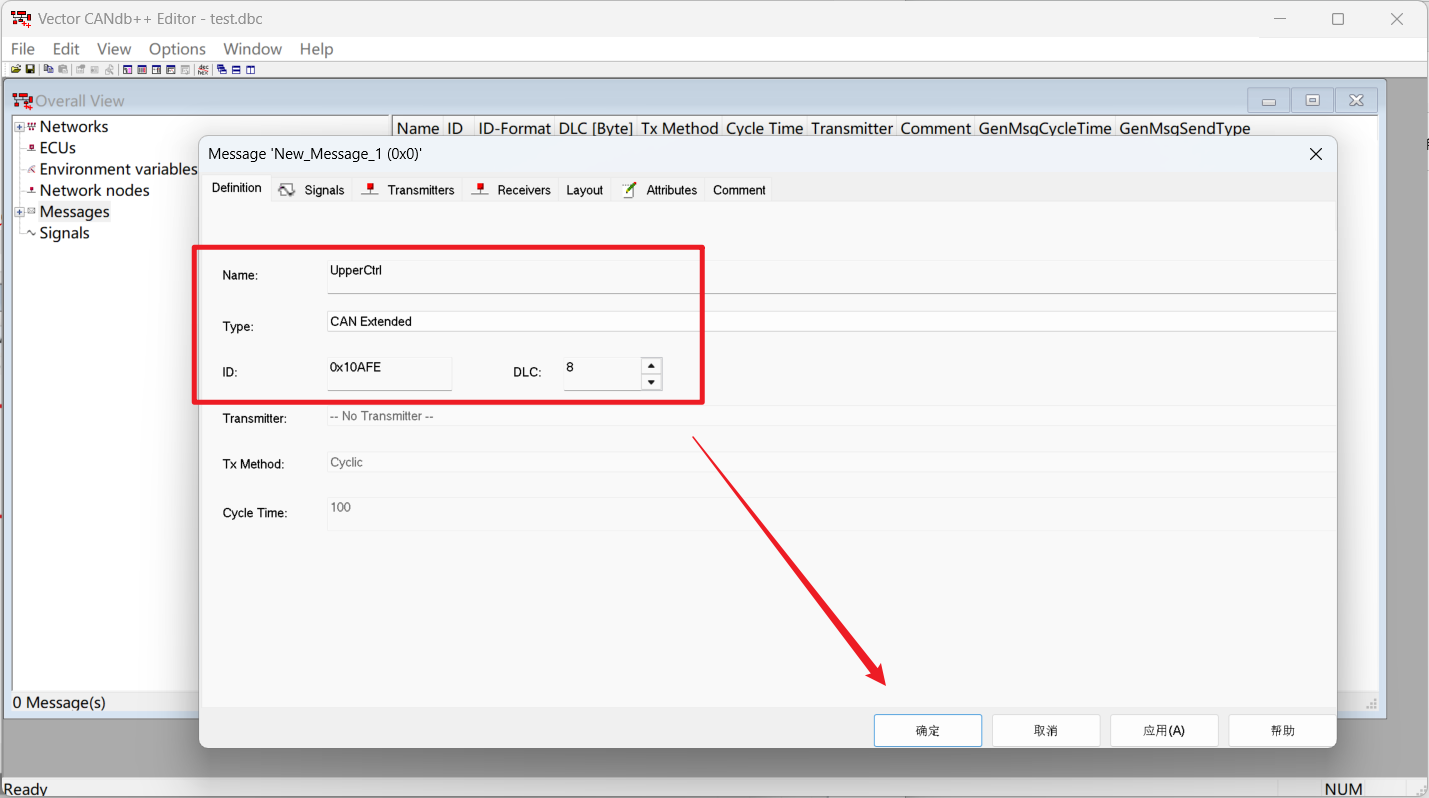This screenshot has height=798, width=1429.
Task: Click the Tile windows vertically icon
Action: pos(251,70)
